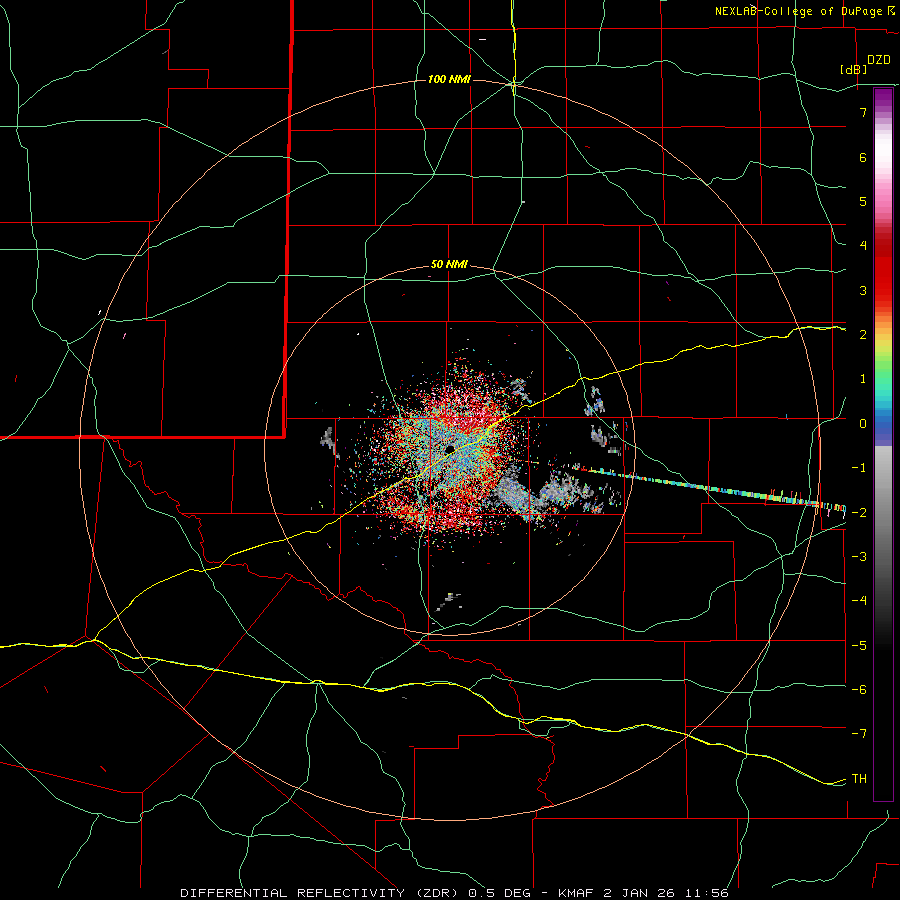Select the -3 value on the dB scale
Screen dimensions: 900x900
859,557
